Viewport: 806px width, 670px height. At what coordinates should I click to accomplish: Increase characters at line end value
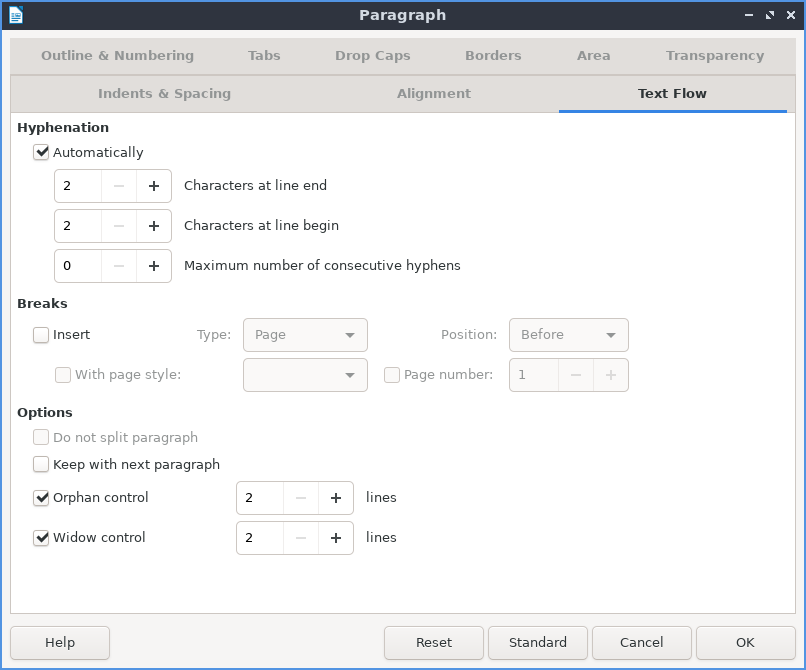pos(154,186)
